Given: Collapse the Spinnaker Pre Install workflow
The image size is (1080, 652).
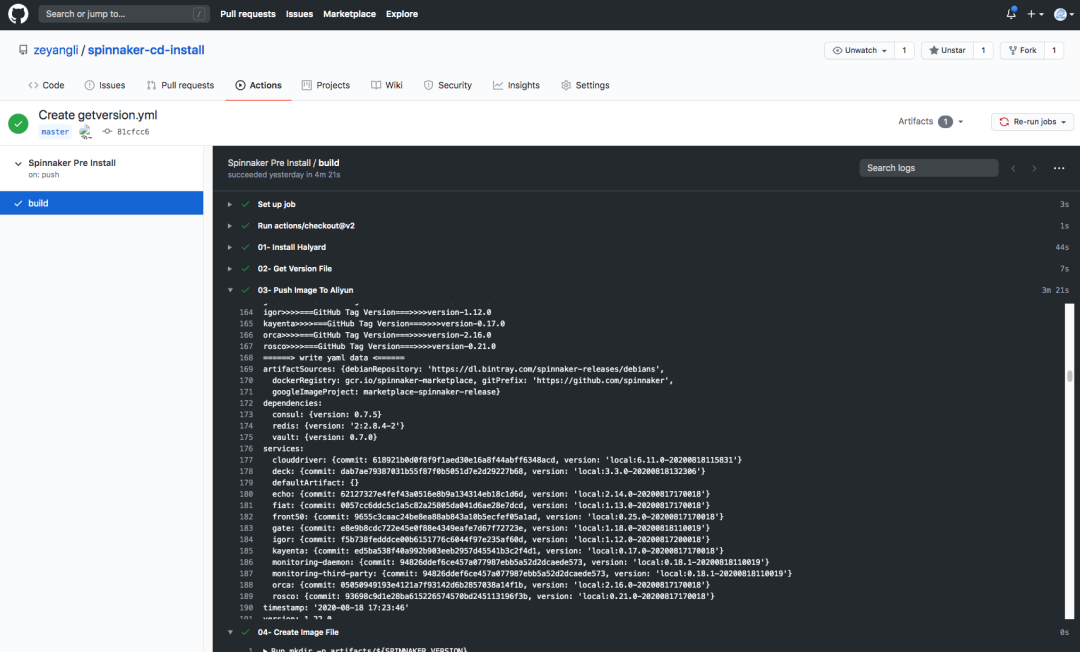Looking at the screenshot, I should tap(18, 164).
